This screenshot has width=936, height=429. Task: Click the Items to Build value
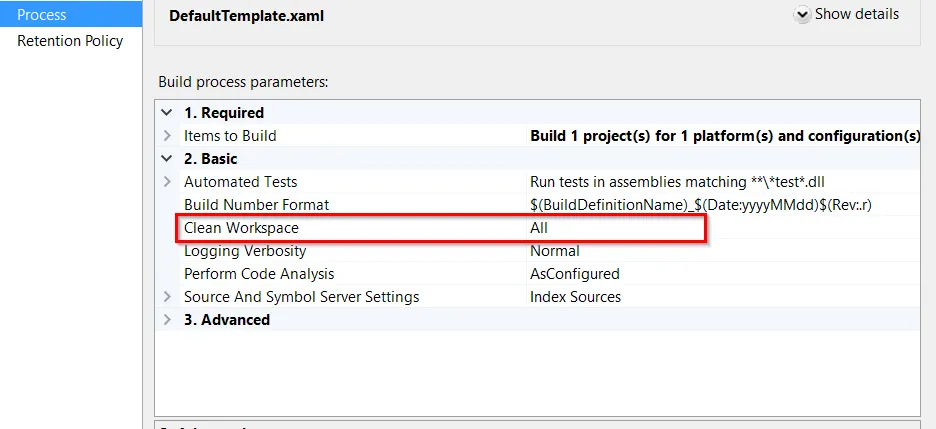click(724, 136)
